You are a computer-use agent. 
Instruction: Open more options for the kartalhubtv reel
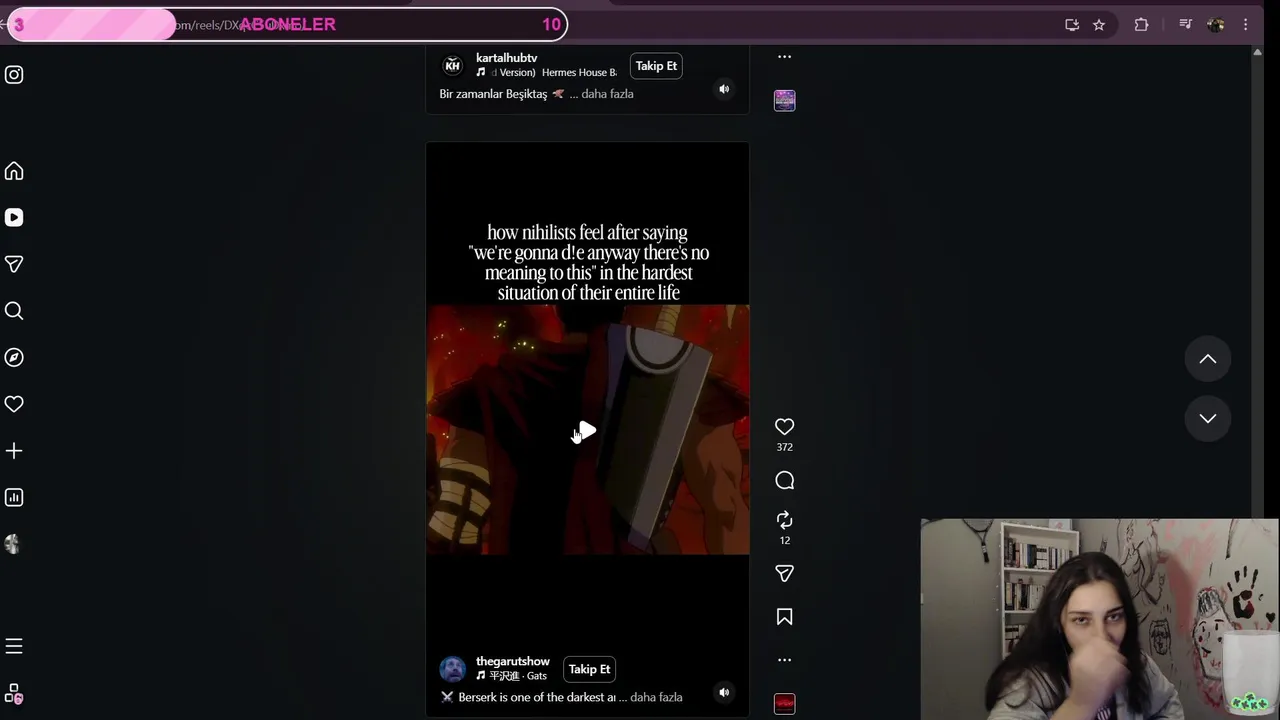point(784,57)
